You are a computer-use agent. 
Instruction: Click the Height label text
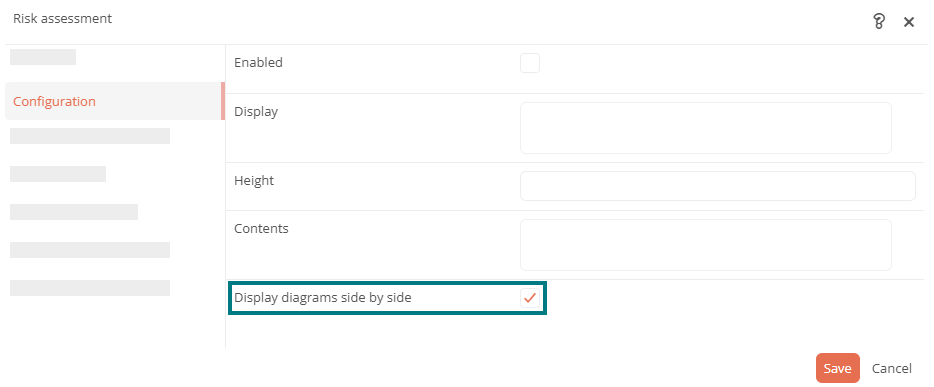(x=254, y=180)
